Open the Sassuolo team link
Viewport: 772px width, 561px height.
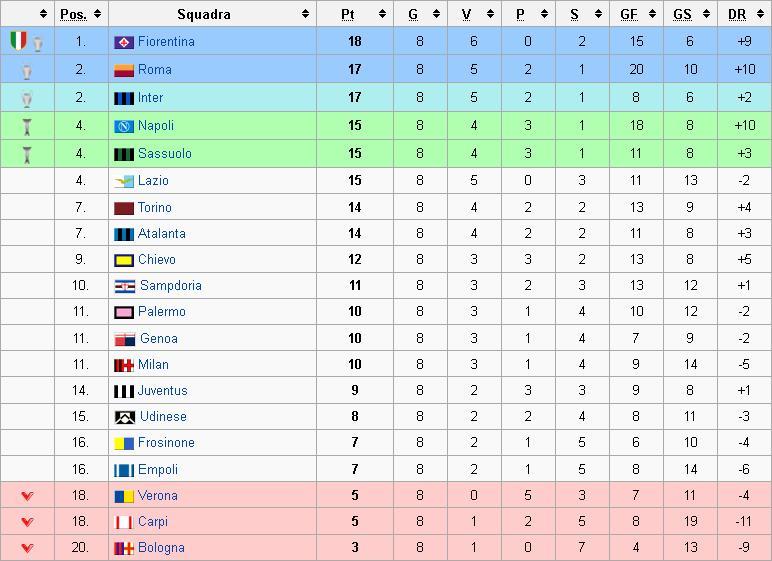(164, 154)
